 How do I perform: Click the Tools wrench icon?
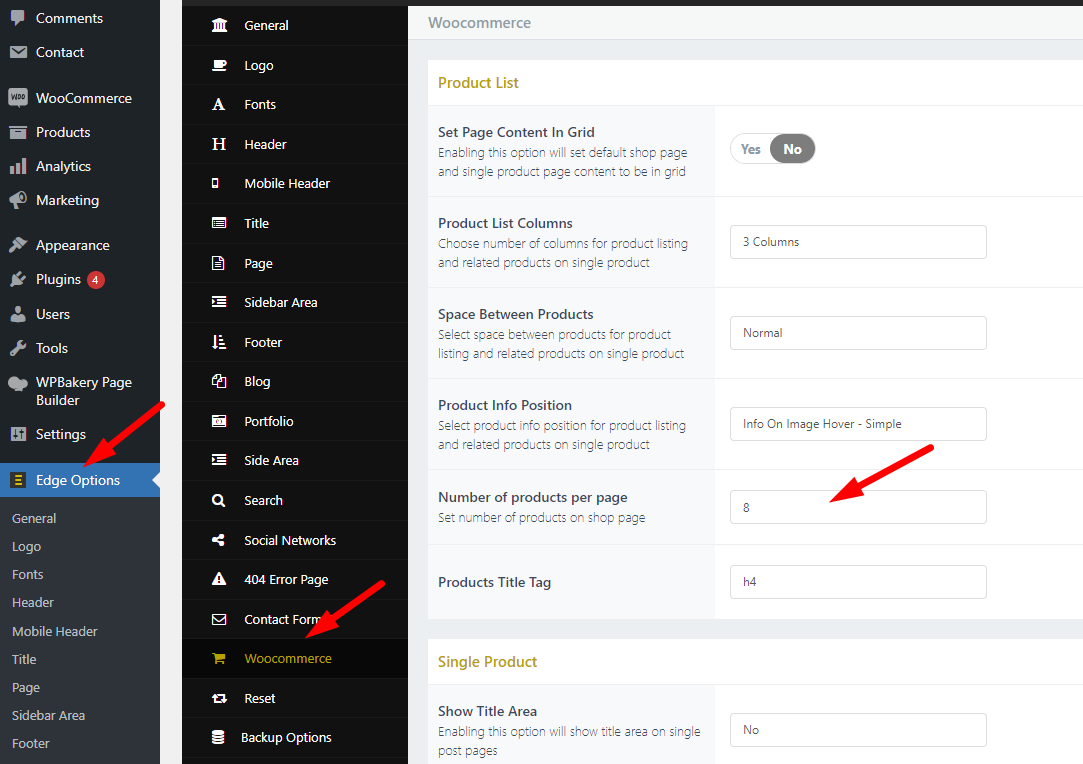coord(18,347)
